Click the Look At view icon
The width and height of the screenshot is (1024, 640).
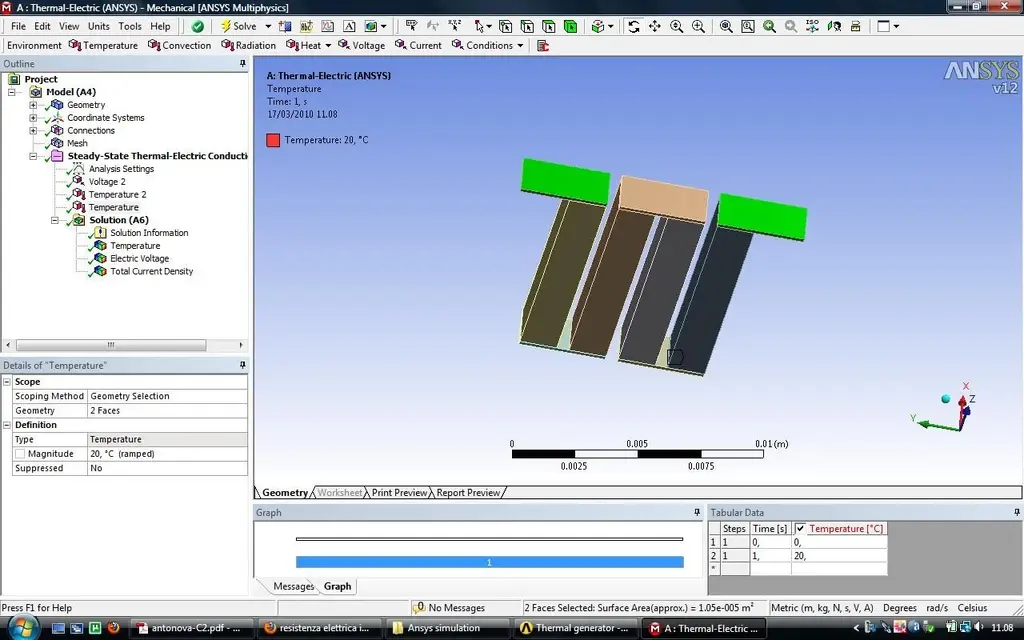point(834,26)
